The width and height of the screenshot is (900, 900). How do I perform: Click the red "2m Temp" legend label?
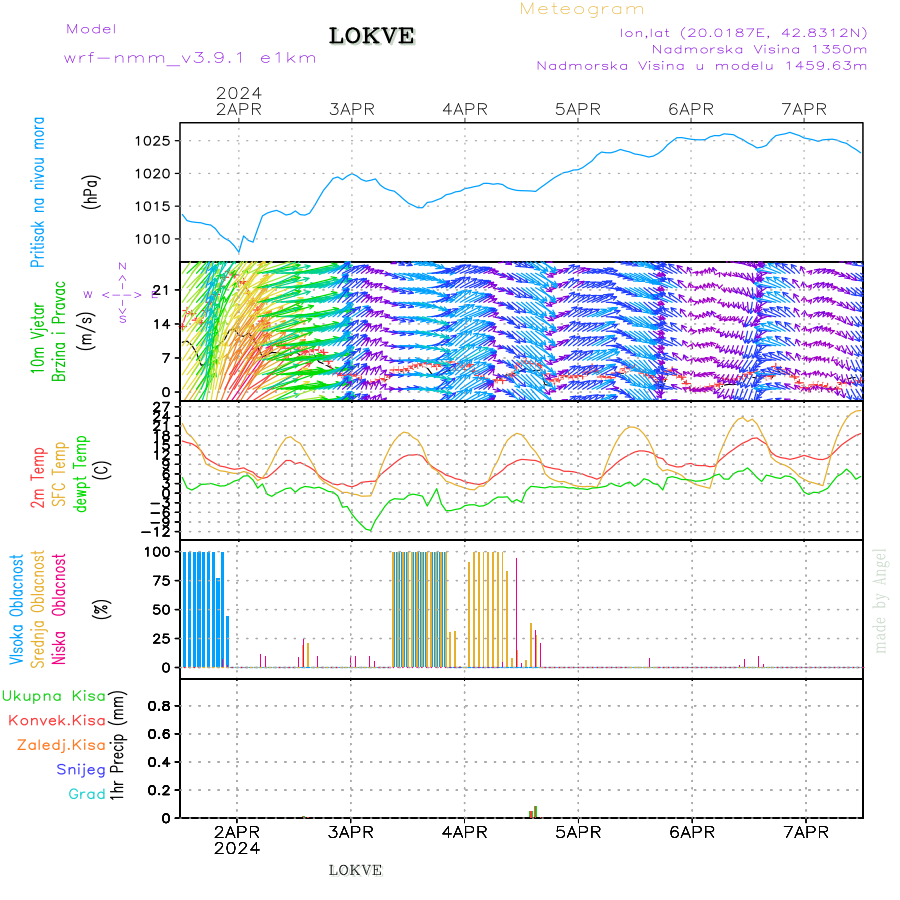click(37, 478)
